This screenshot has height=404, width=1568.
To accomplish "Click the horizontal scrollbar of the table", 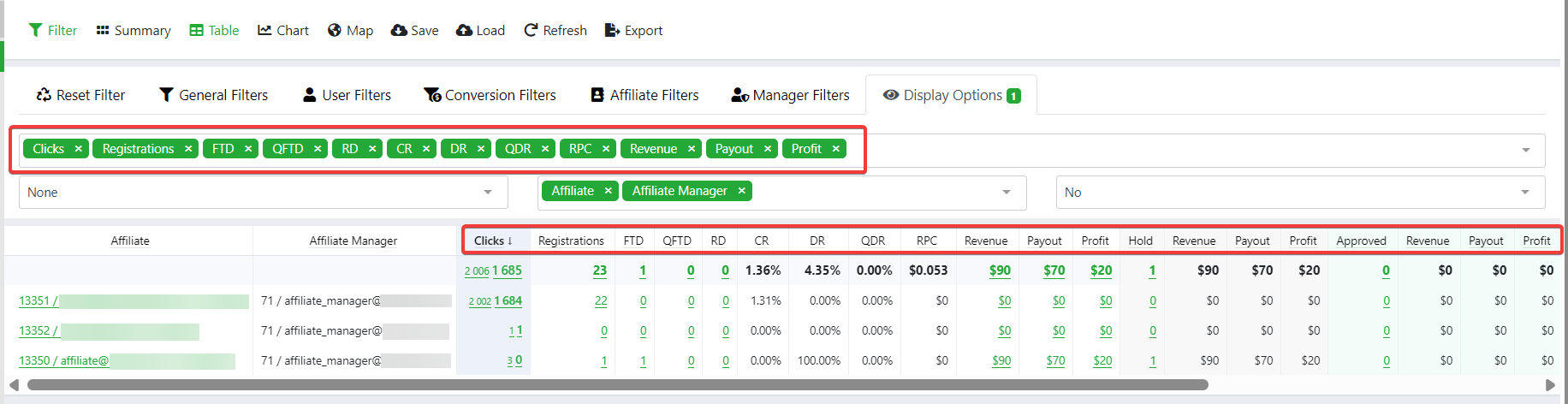I will [616, 385].
